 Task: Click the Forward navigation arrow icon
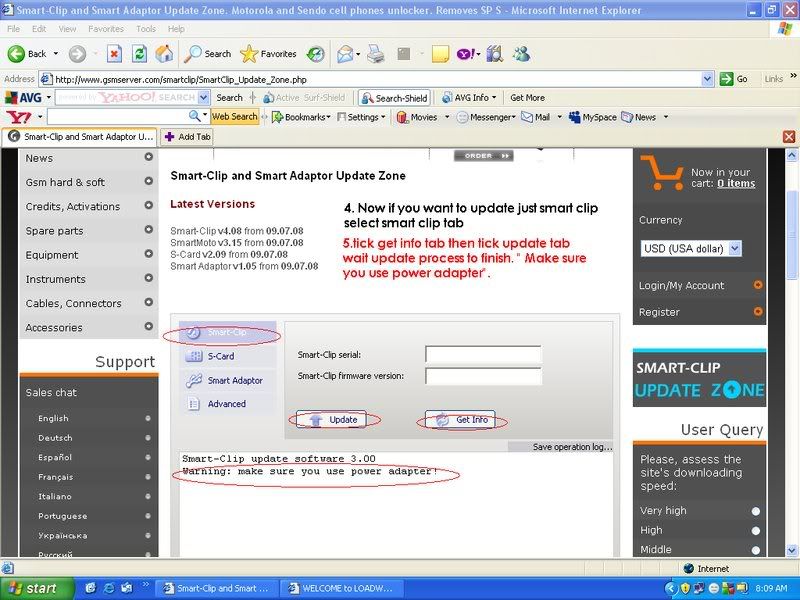click(x=78, y=54)
